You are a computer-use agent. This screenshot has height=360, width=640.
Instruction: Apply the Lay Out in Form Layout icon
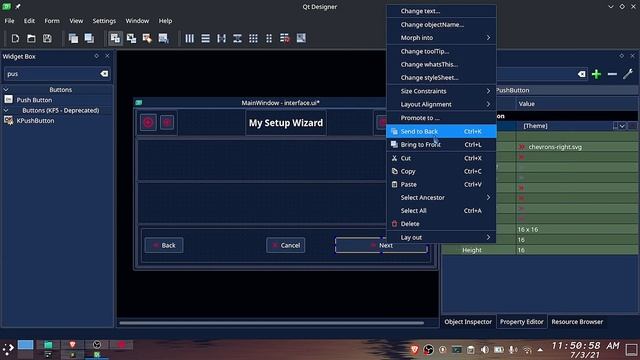(269, 38)
